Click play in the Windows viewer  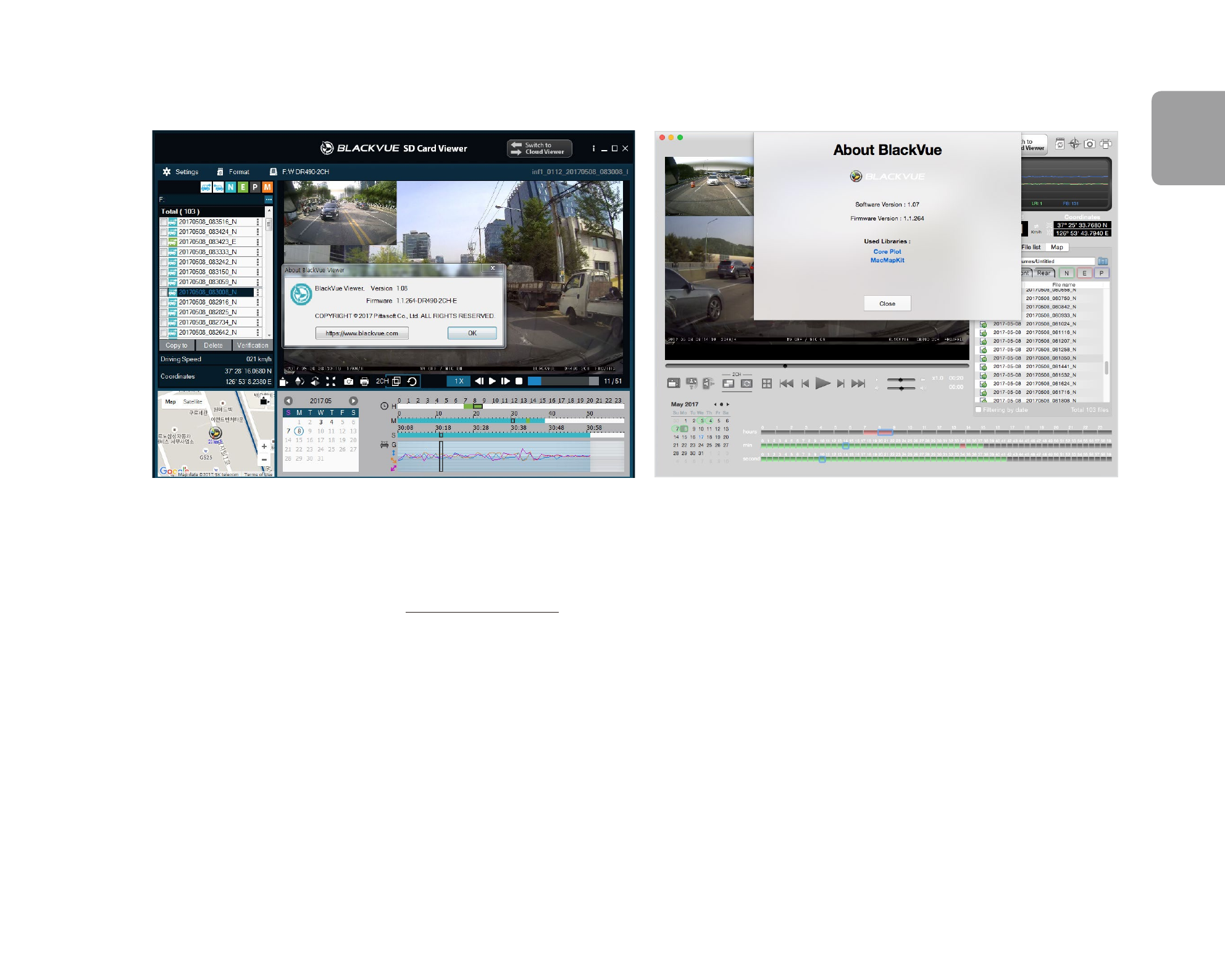click(x=492, y=381)
